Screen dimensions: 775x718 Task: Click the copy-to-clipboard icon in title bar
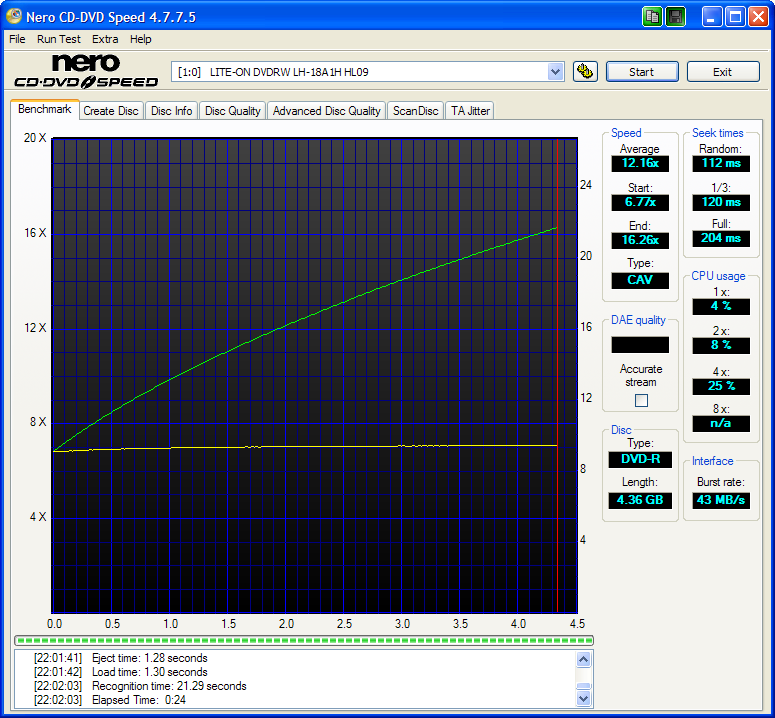652,17
